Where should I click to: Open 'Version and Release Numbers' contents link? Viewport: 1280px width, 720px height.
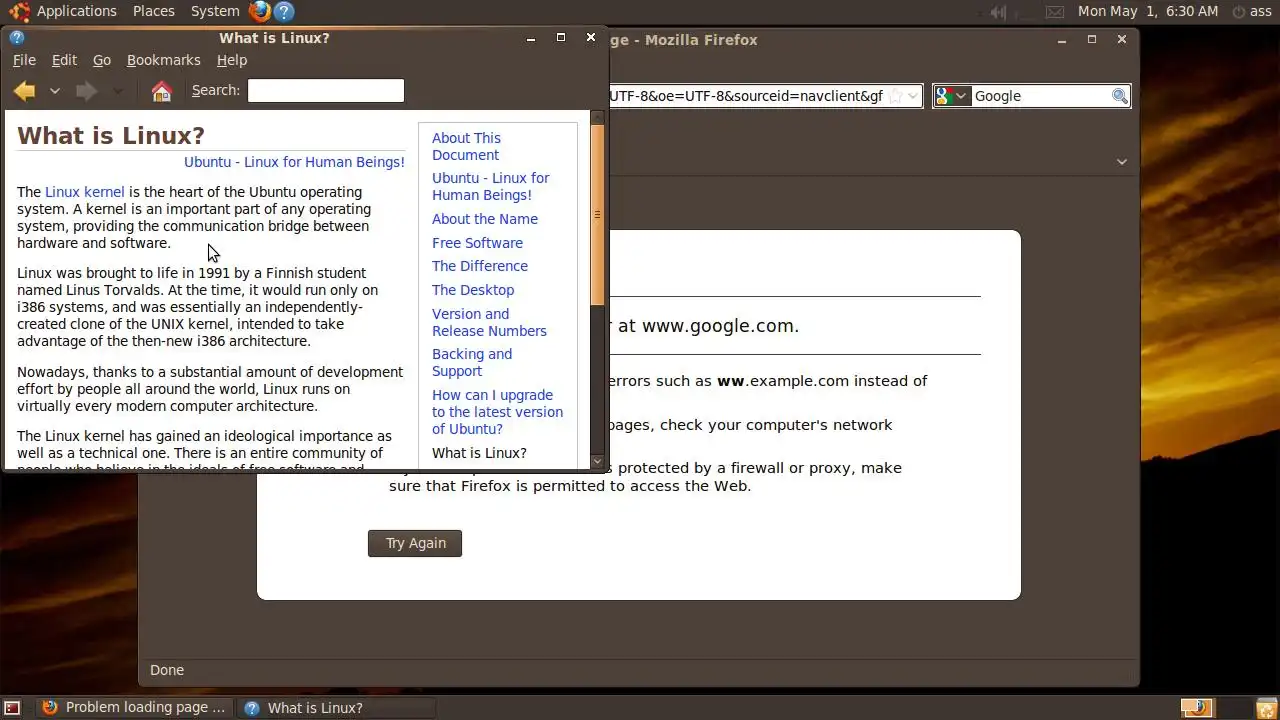point(489,322)
